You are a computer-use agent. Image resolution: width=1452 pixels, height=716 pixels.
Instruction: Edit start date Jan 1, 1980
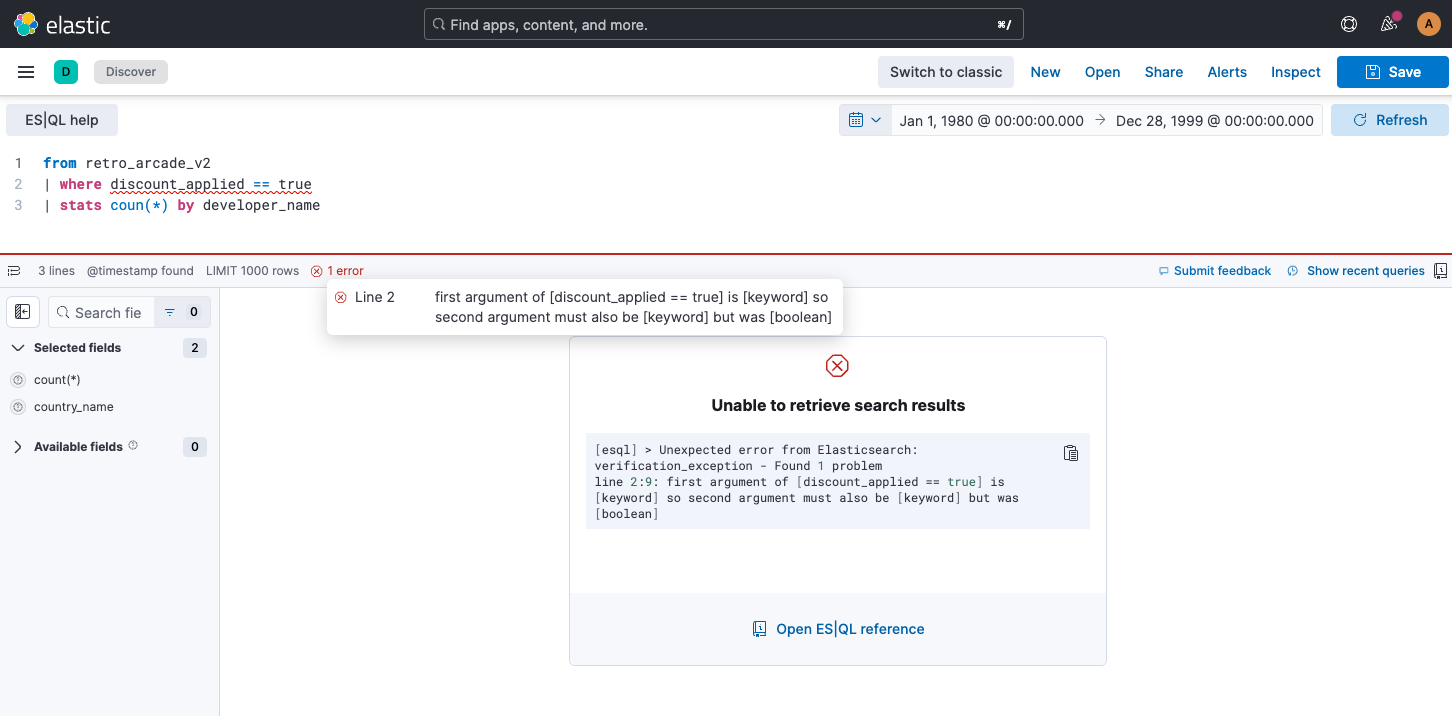click(x=991, y=120)
